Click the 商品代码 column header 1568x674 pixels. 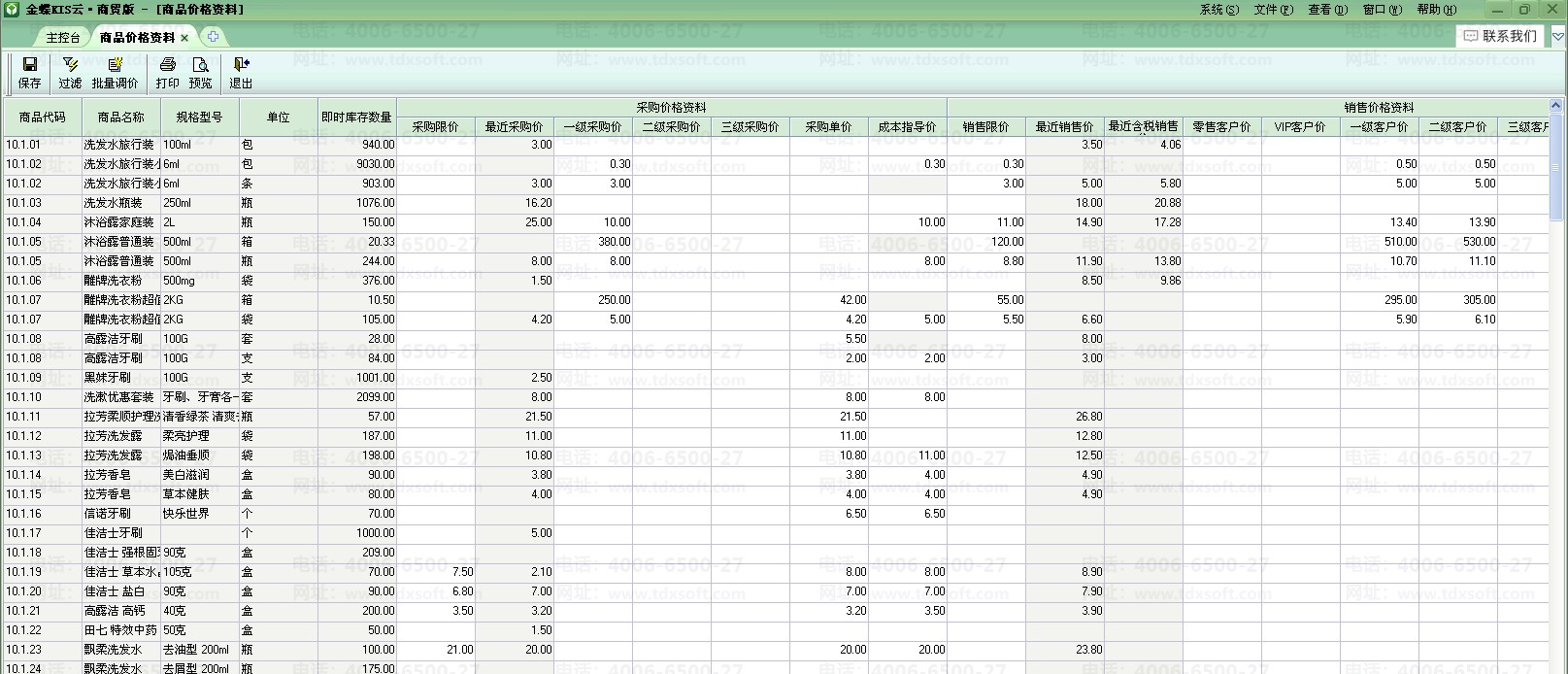(x=42, y=118)
